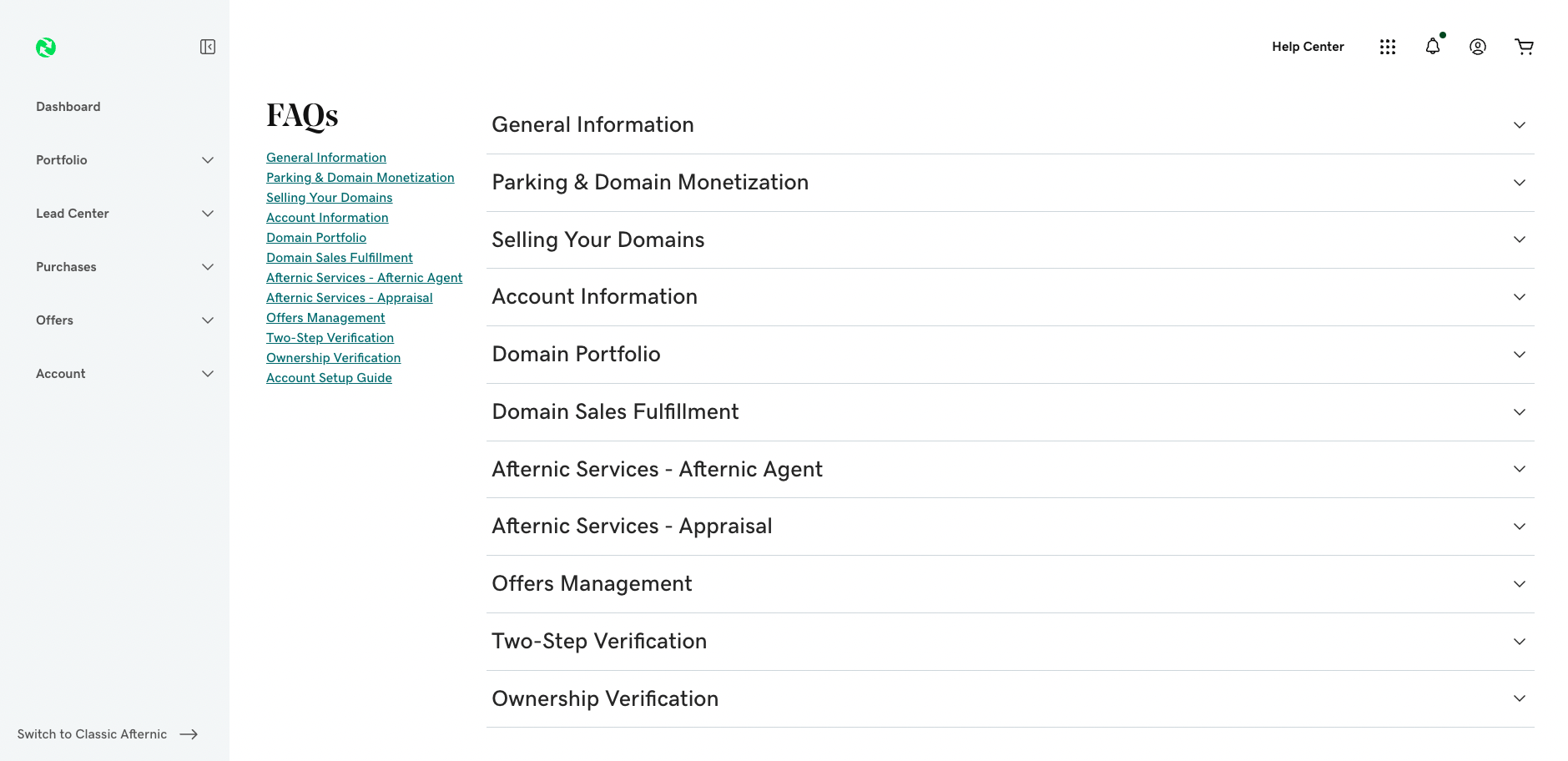This screenshot has width=1568, height=761.
Task: Select Dashboard in the sidebar
Action: coord(68,106)
